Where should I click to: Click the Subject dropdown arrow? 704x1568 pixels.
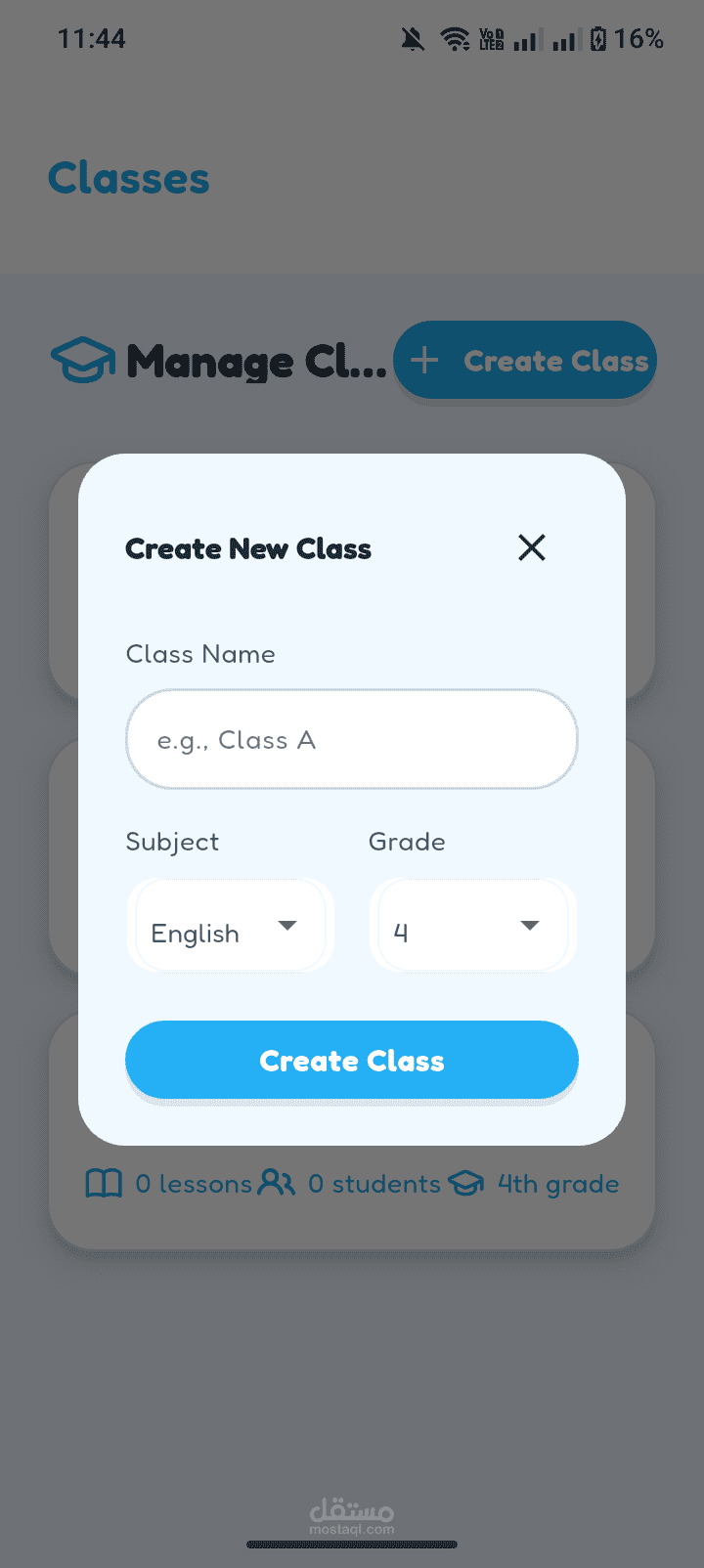pos(287,926)
